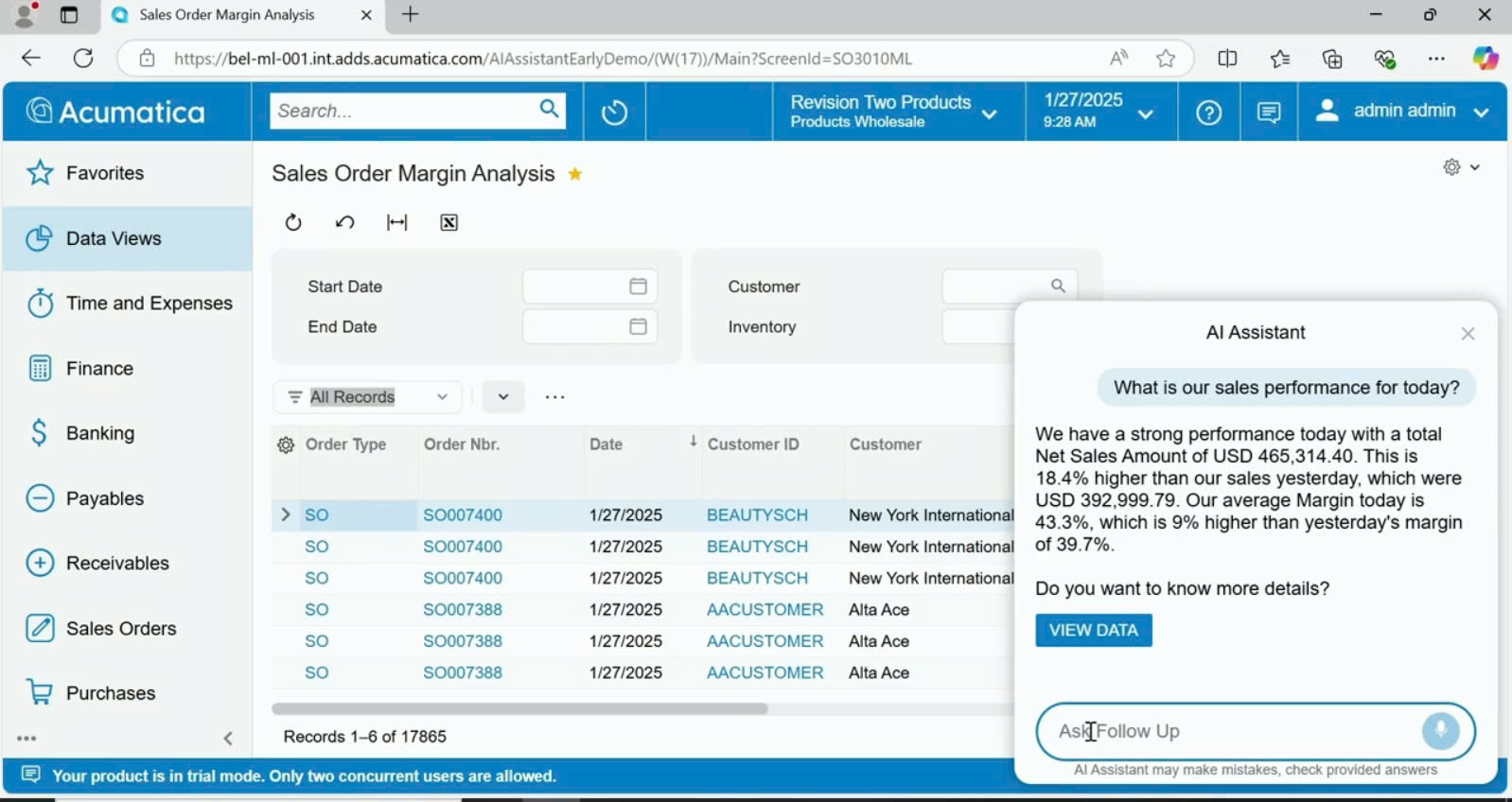This screenshot has height=802, width=1512.
Task: Click the browser address bar URL
Action: click(543, 59)
